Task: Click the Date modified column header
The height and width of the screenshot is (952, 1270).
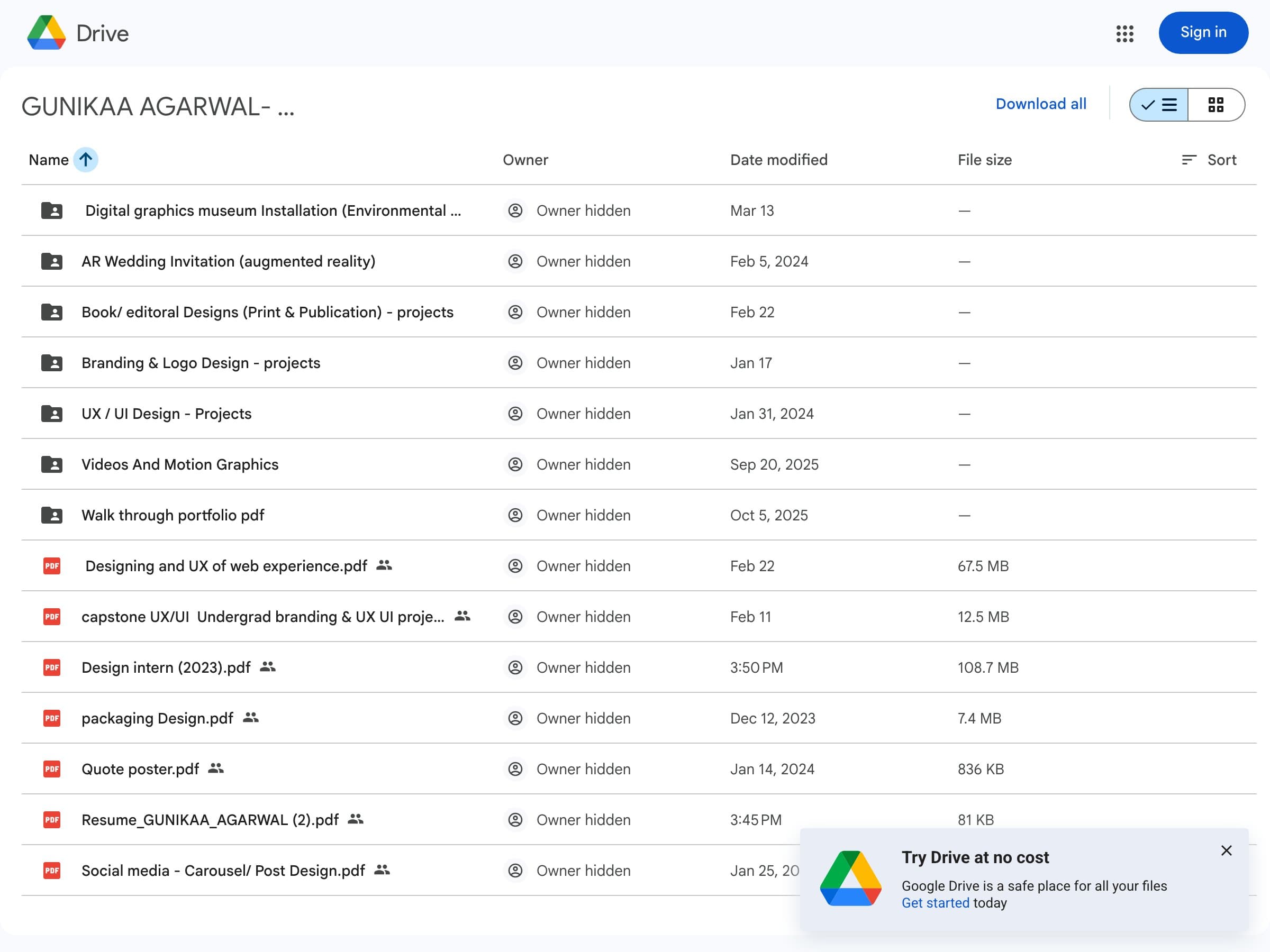Action: click(x=778, y=160)
